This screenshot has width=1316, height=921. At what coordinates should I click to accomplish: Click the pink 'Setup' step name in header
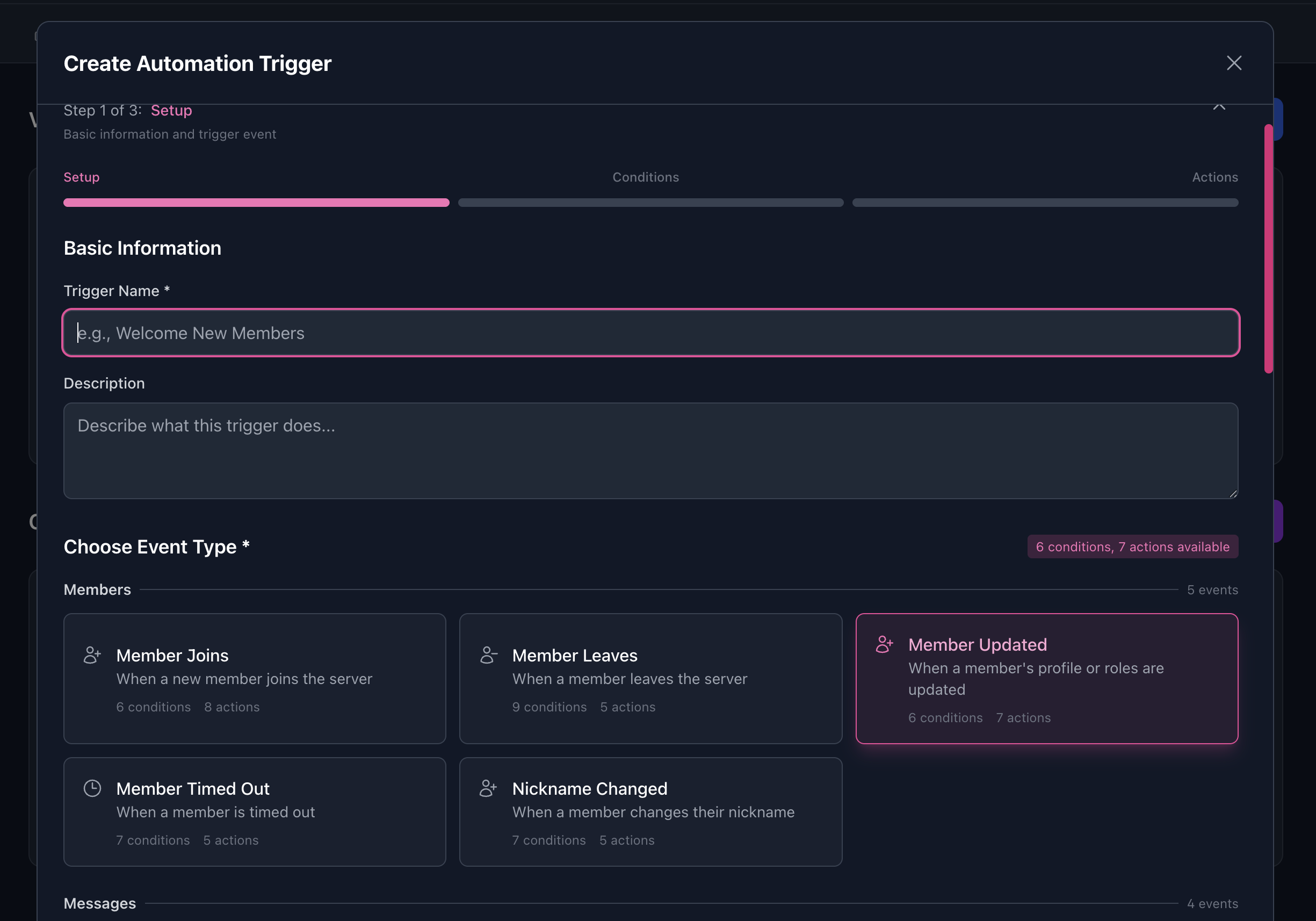tap(171, 110)
